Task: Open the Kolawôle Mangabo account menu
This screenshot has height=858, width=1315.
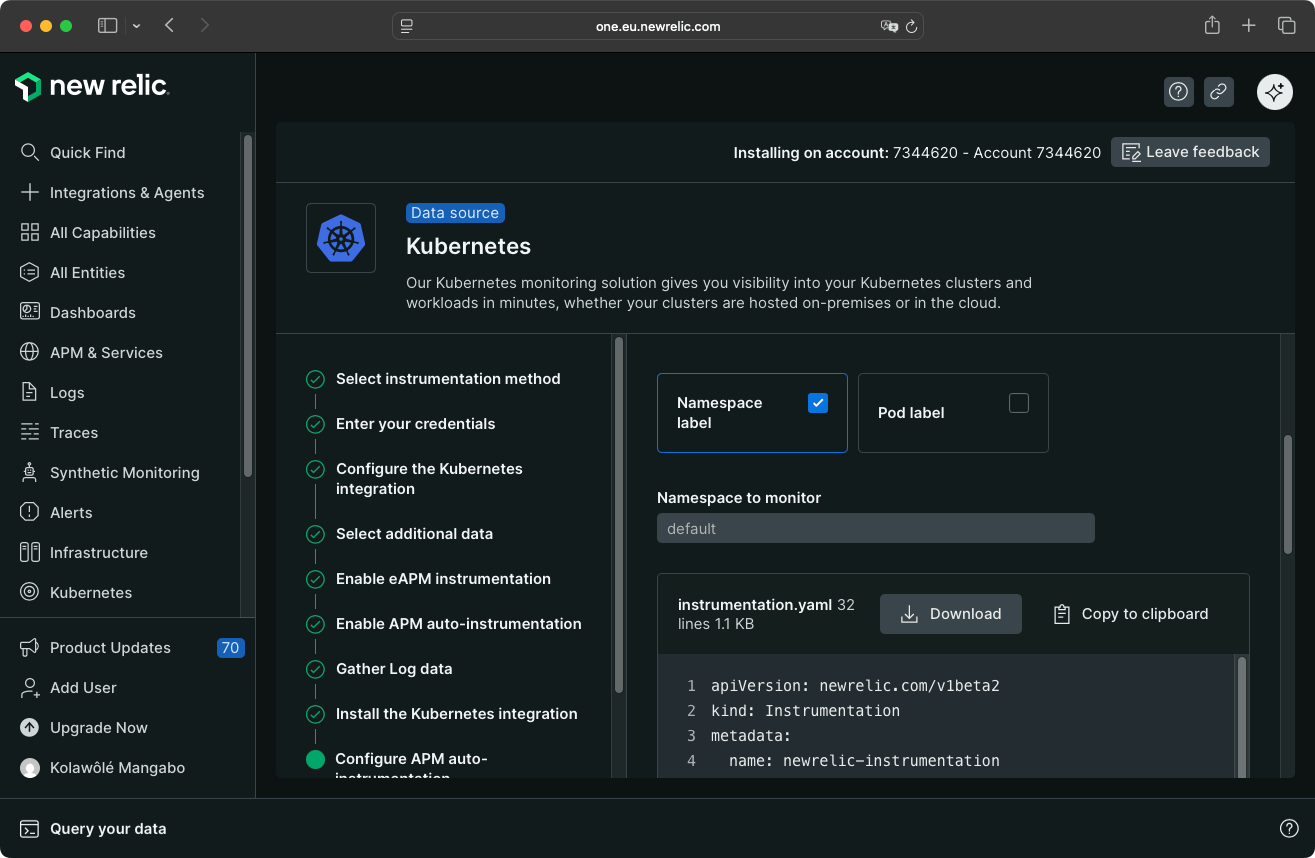Action: pos(117,767)
